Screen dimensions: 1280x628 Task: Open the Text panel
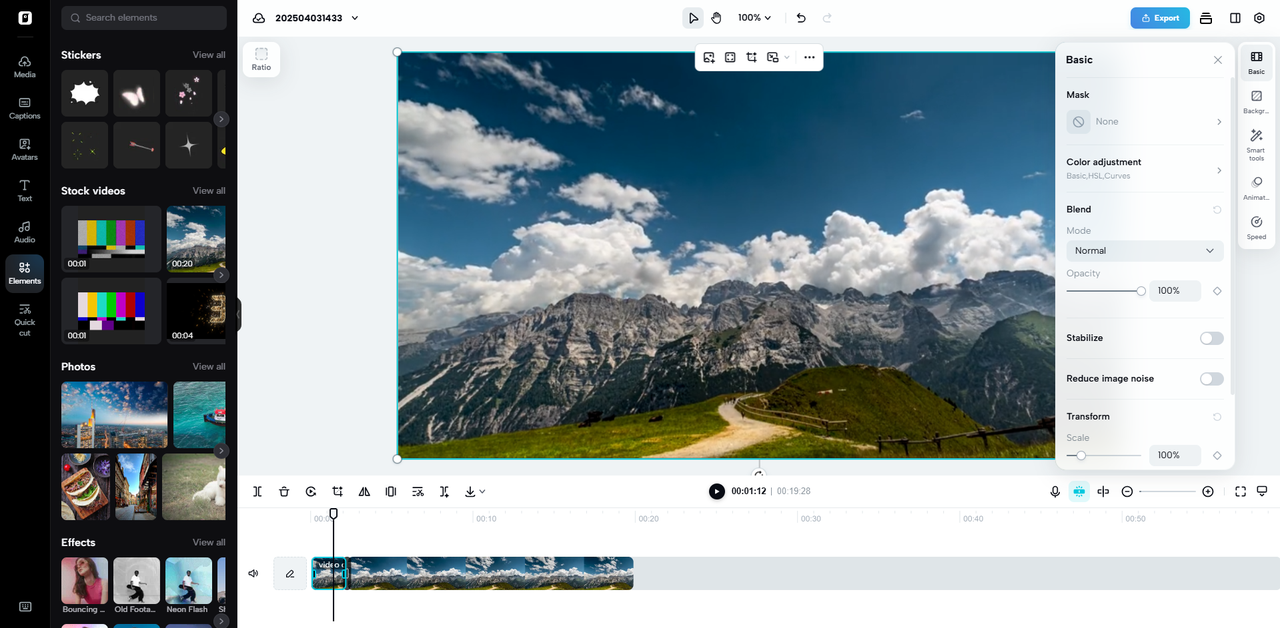pyautogui.click(x=25, y=190)
